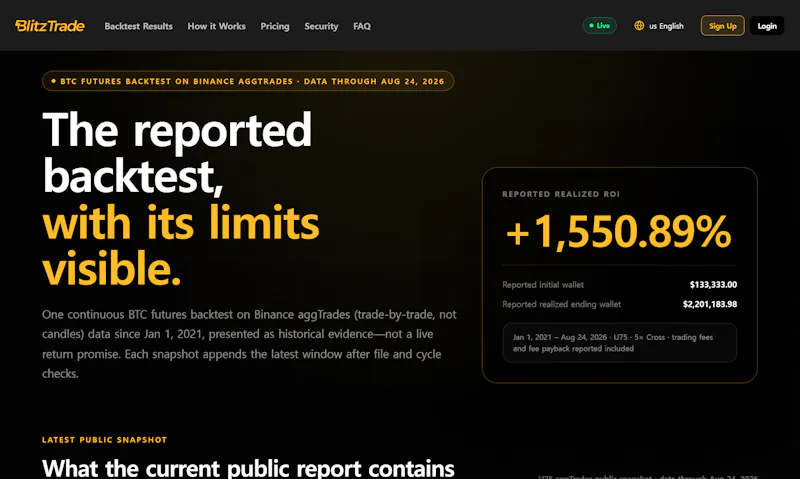Click the 'The reported backtest,' headline
Image resolution: width=800 pixels, height=479 pixels.
pos(177,154)
